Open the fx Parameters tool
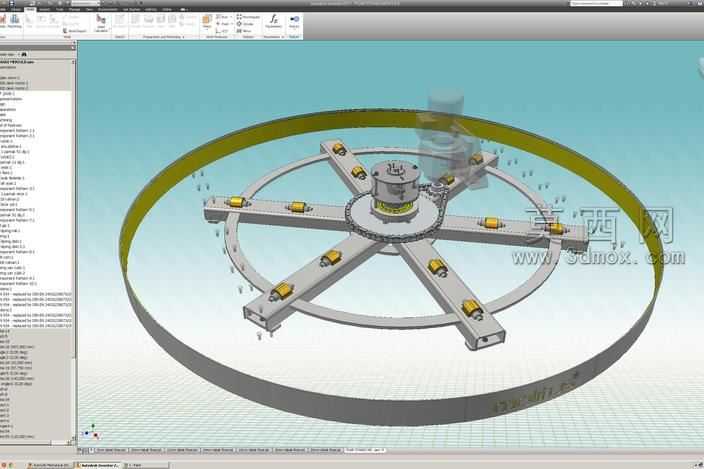Image resolution: width=704 pixels, height=469 pixels. 273,21
